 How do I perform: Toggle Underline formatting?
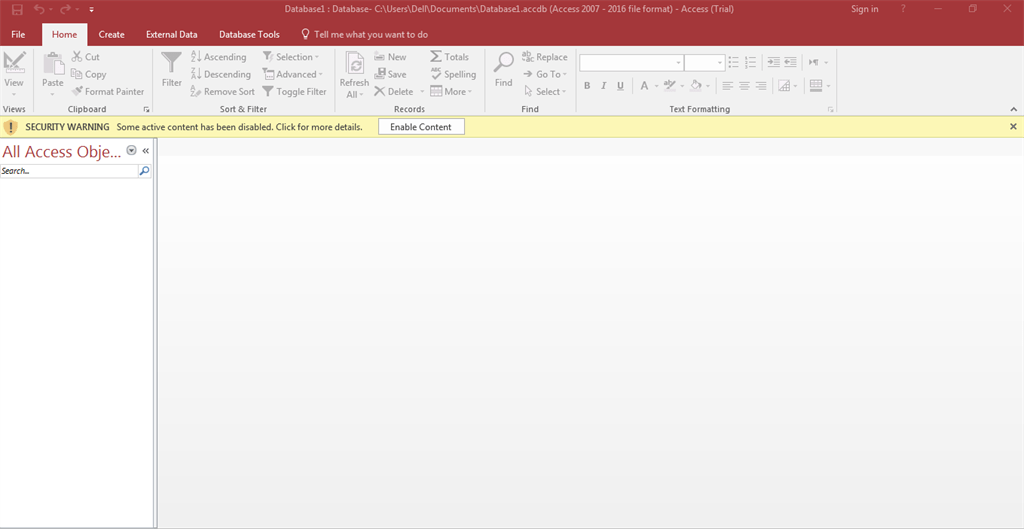coord(620,86)
